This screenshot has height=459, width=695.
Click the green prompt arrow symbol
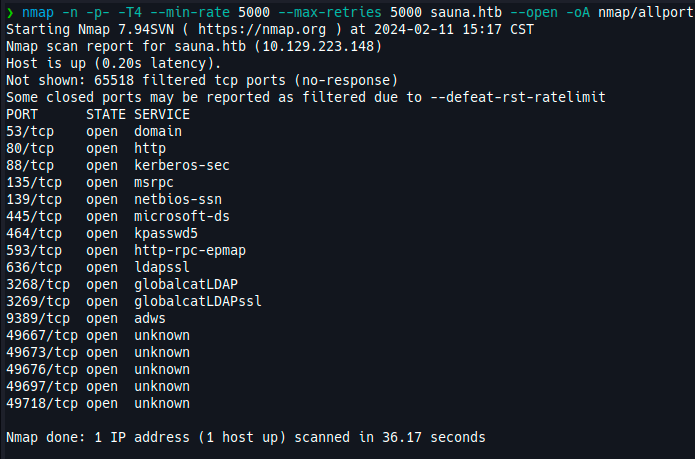10,12
